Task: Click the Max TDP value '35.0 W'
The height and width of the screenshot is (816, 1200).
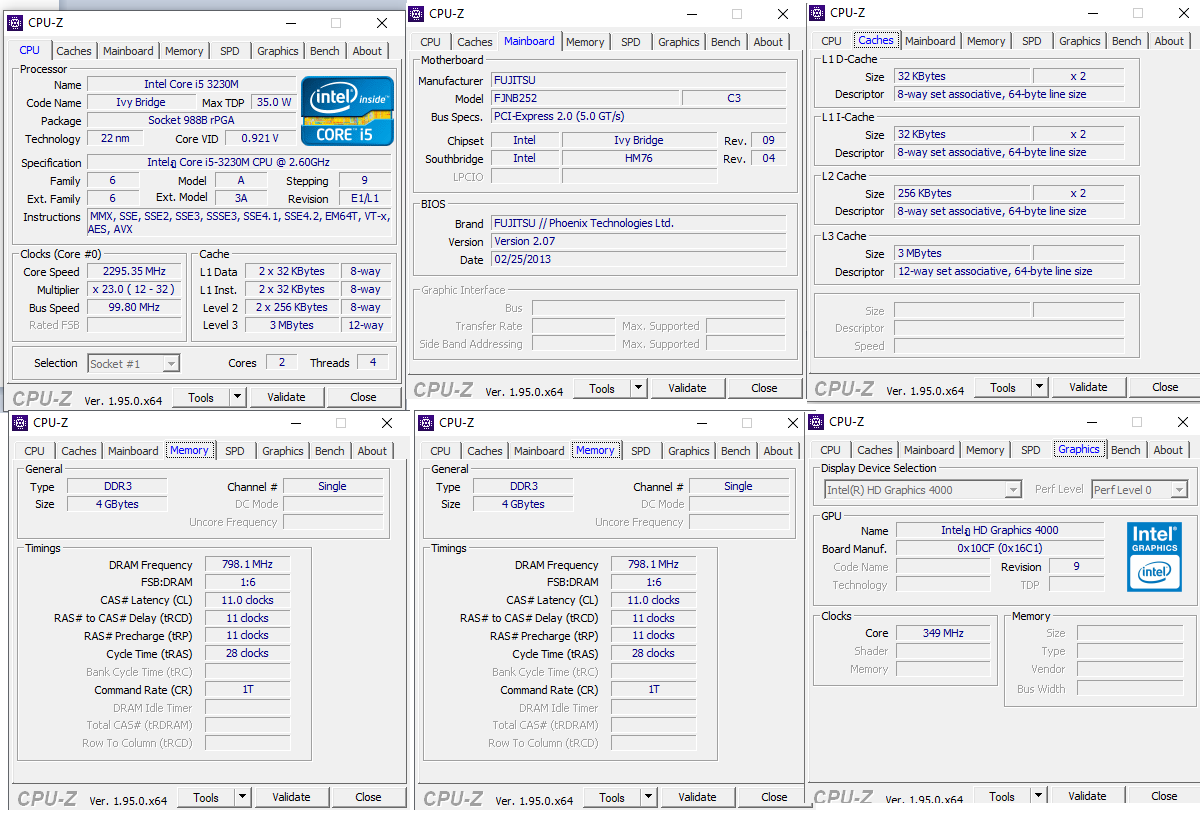Action: pyautogui.click(x=274, y=103)
